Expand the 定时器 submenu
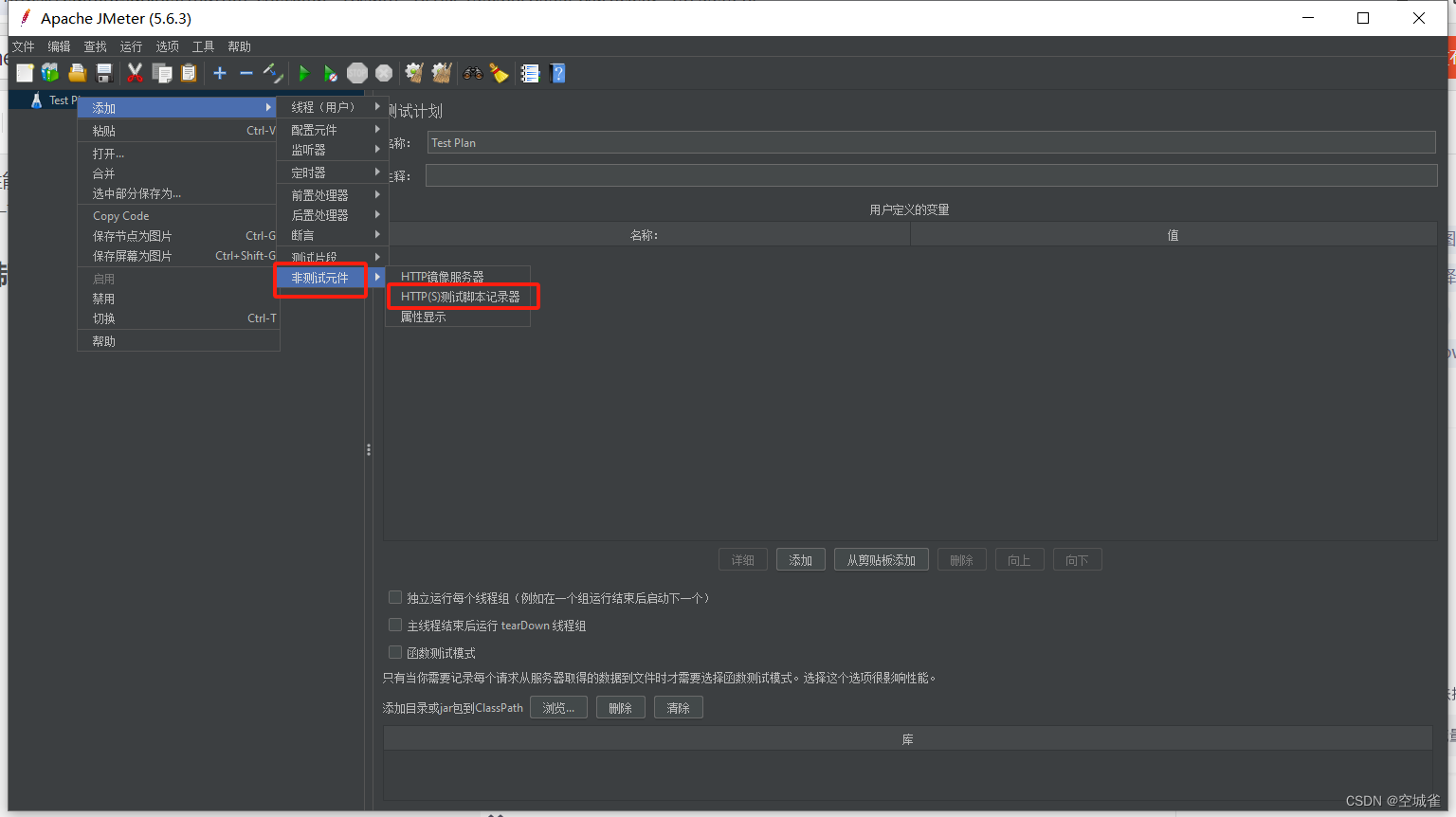This screenshot has width=1456, height=817. (332, 172)
